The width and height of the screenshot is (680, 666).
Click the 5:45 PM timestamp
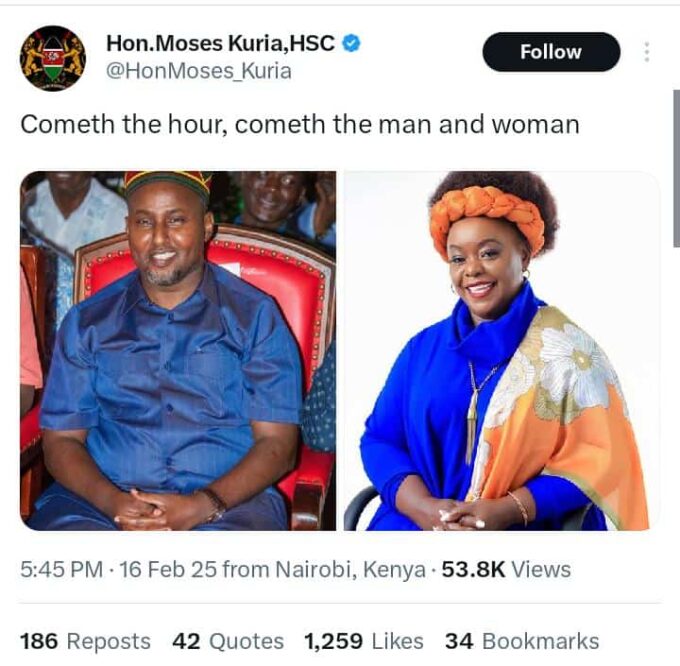tap(62, 569)
